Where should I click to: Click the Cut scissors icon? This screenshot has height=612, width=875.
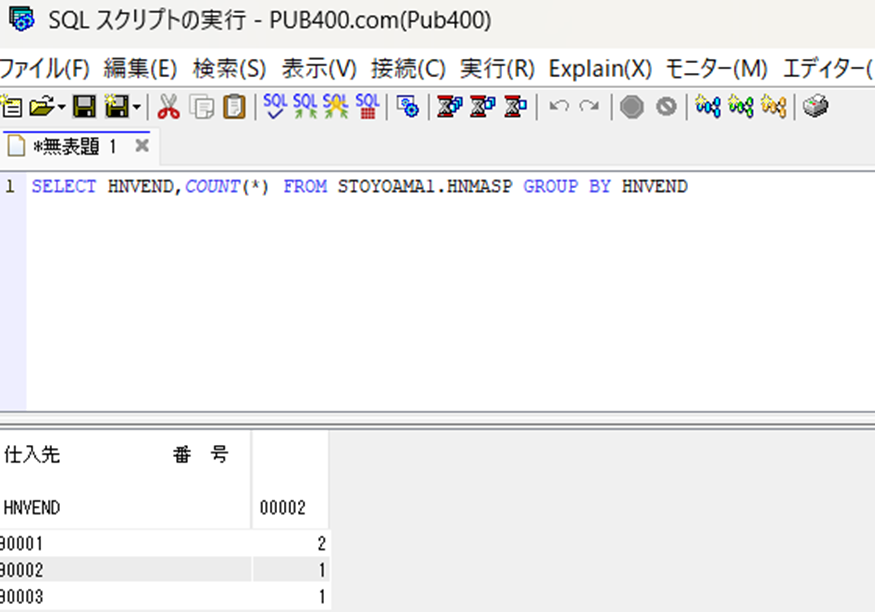tap(169, 107)
